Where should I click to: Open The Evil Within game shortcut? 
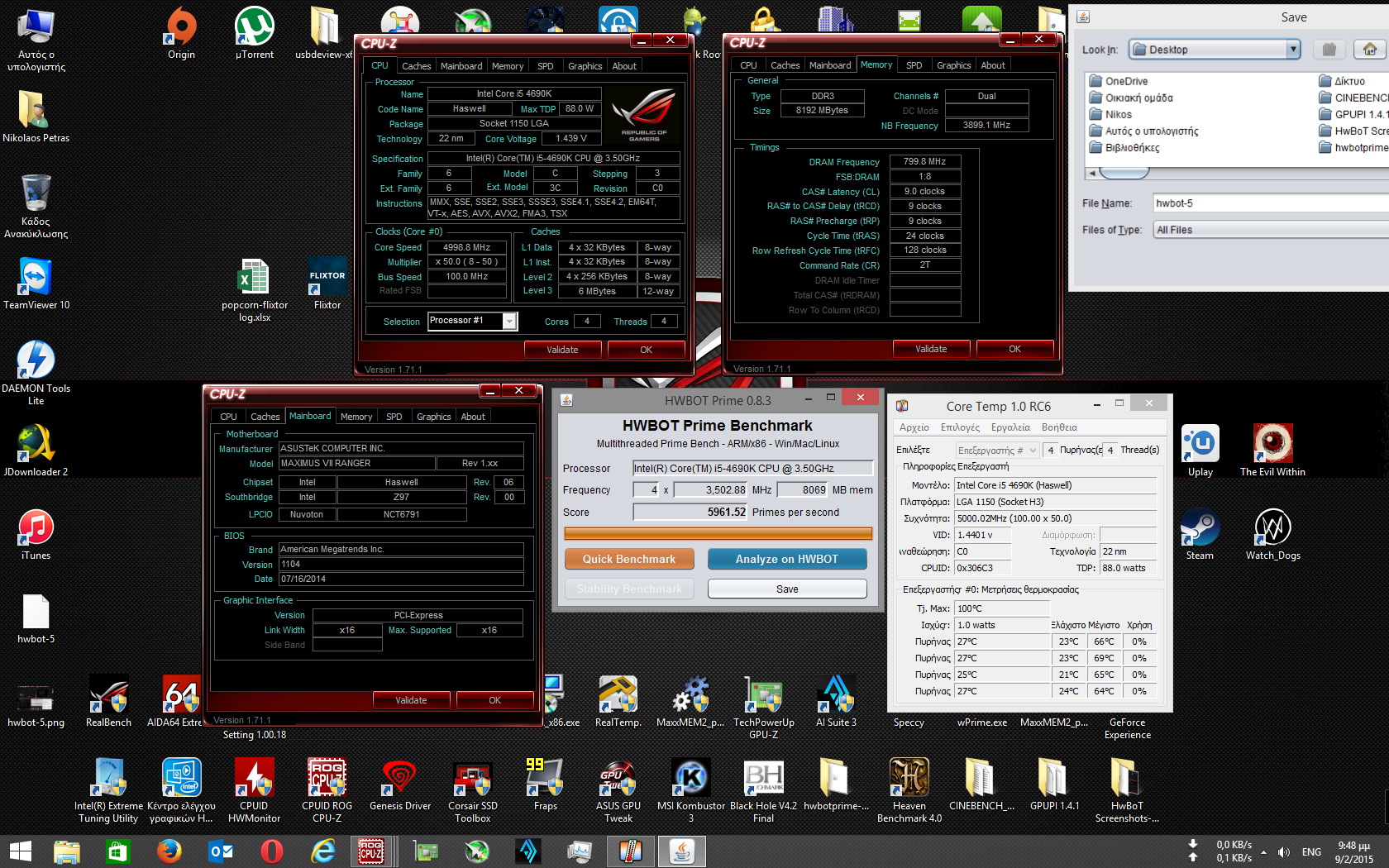(x=1272, y=451)
